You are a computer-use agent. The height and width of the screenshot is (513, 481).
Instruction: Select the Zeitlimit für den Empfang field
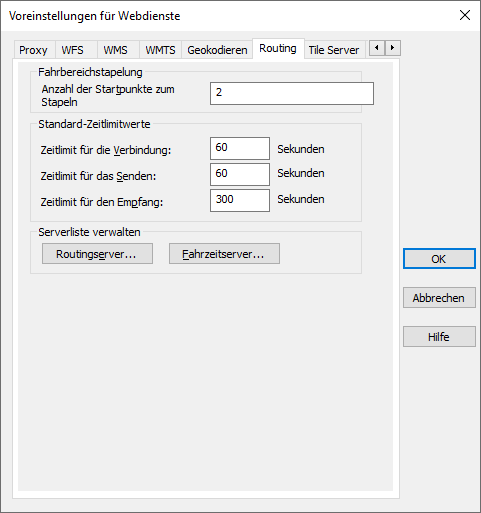(240, 200)
